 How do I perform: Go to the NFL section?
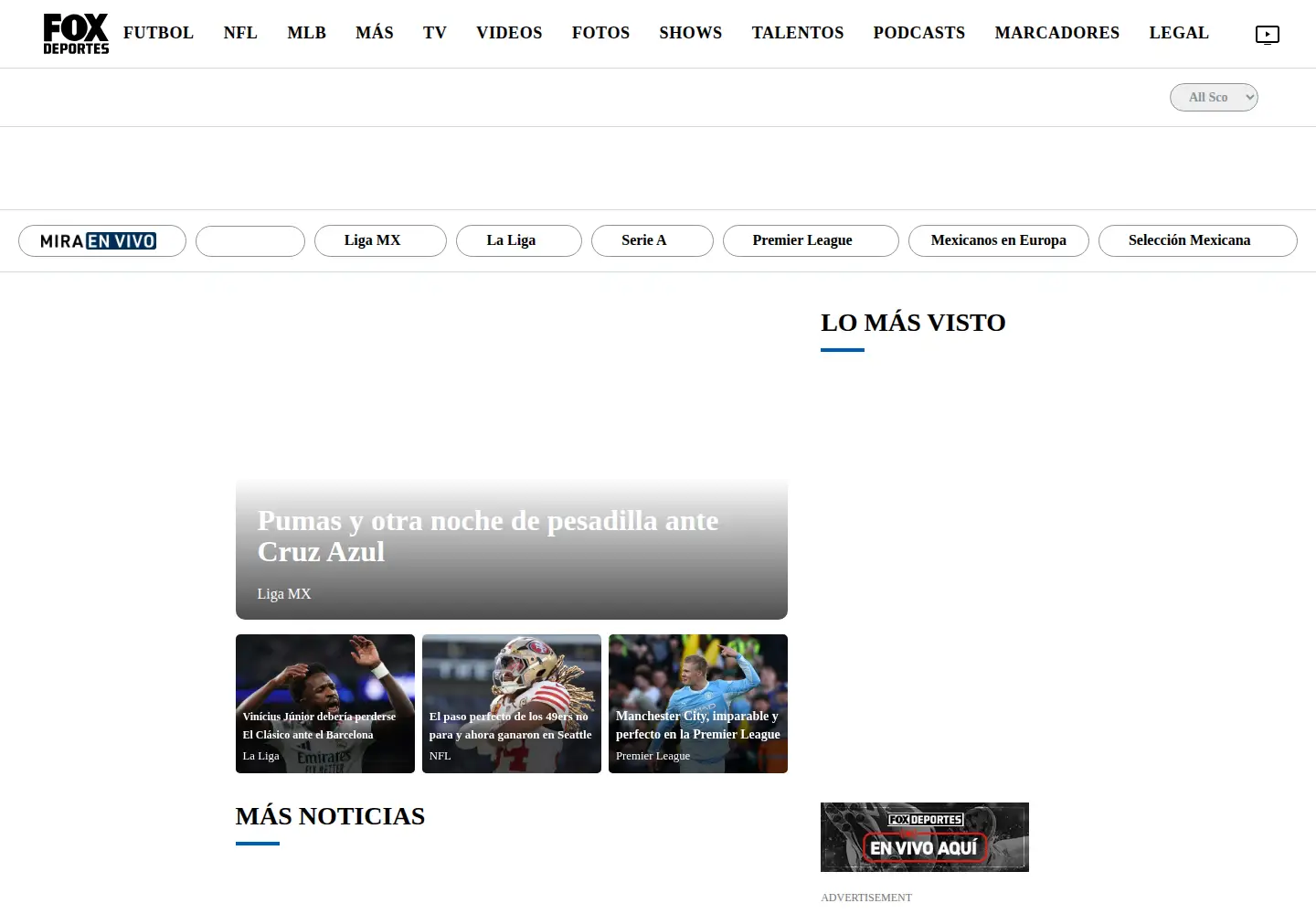pyautogui.click(x=240, y=33)
